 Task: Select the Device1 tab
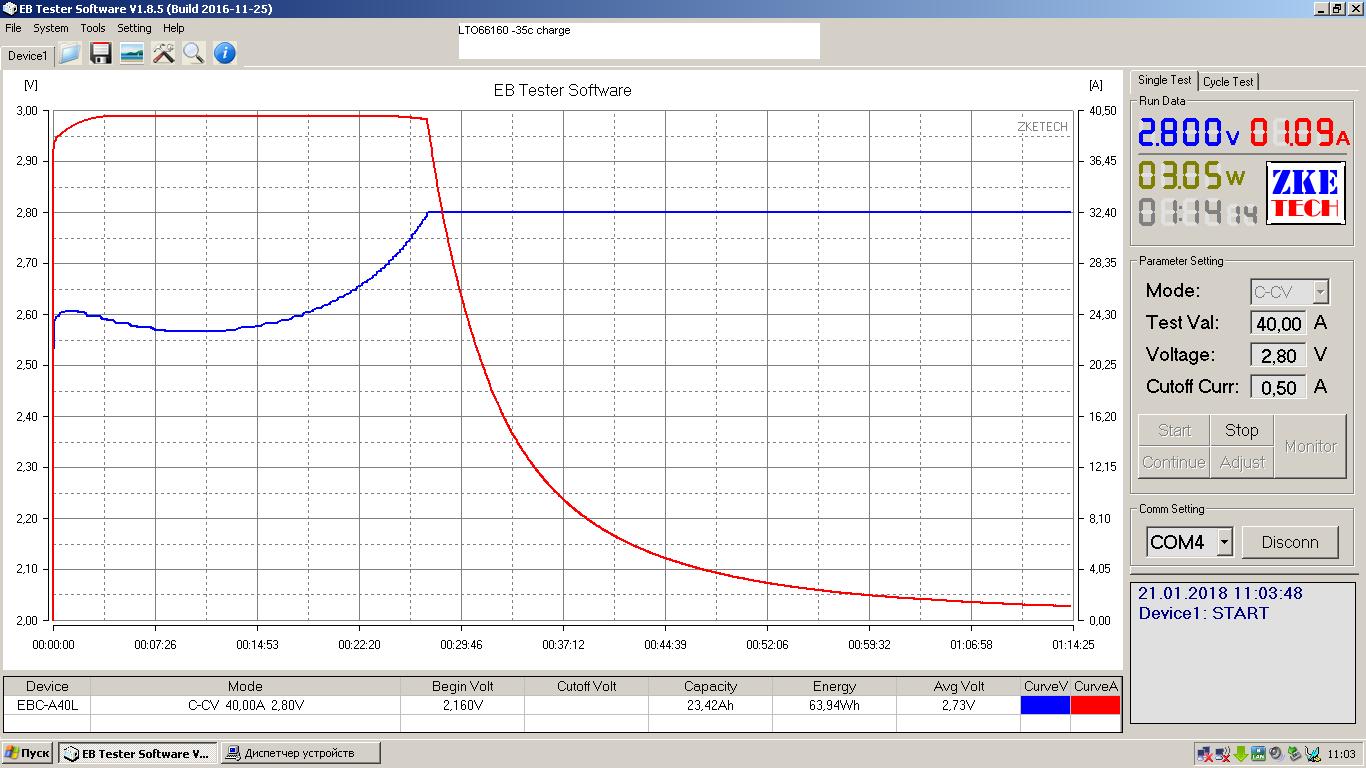pos(27,56)
